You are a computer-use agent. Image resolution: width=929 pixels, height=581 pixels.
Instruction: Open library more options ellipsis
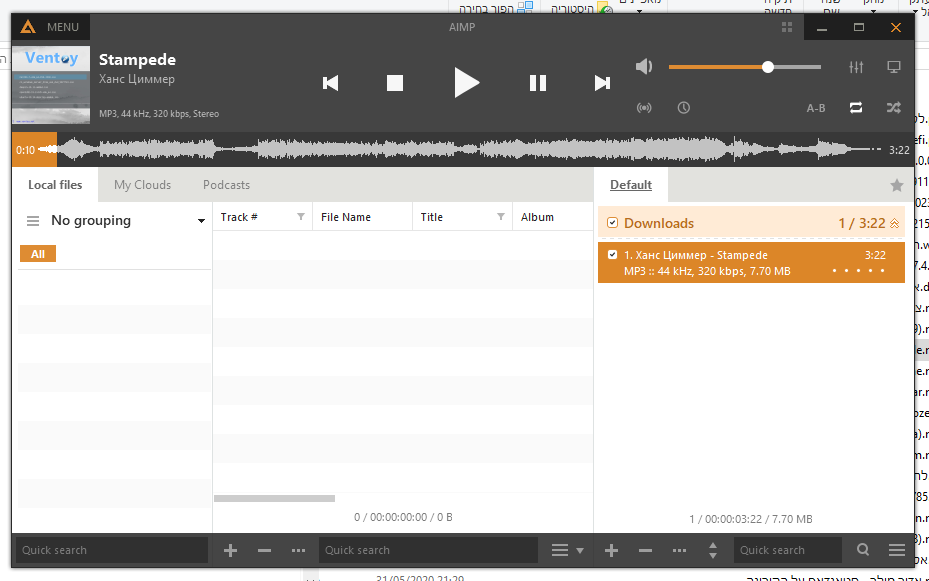coord(299,551)
